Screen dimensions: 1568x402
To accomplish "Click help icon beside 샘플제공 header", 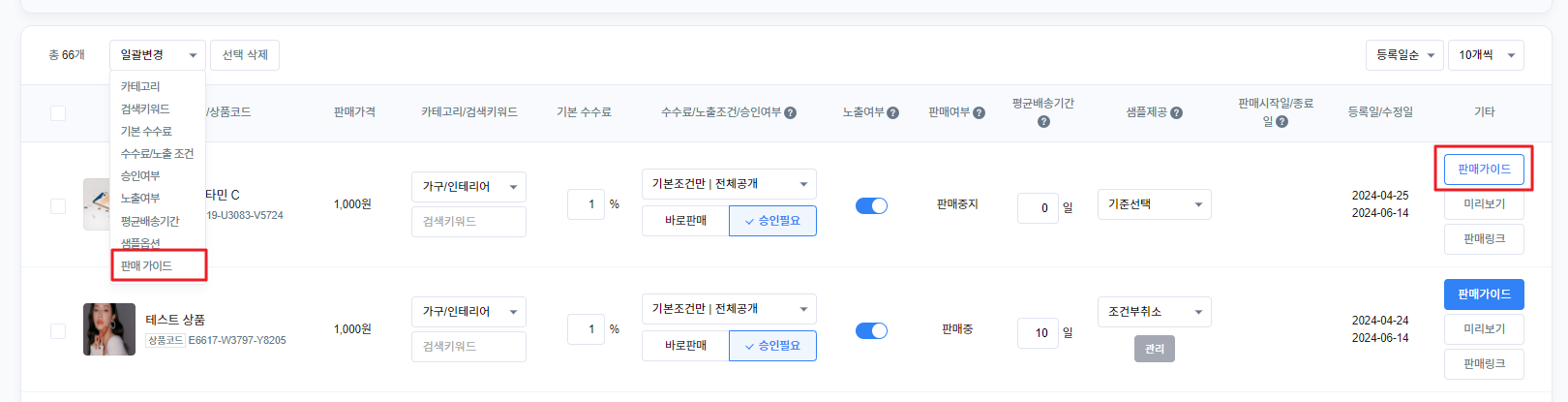I will (1176, 112).
